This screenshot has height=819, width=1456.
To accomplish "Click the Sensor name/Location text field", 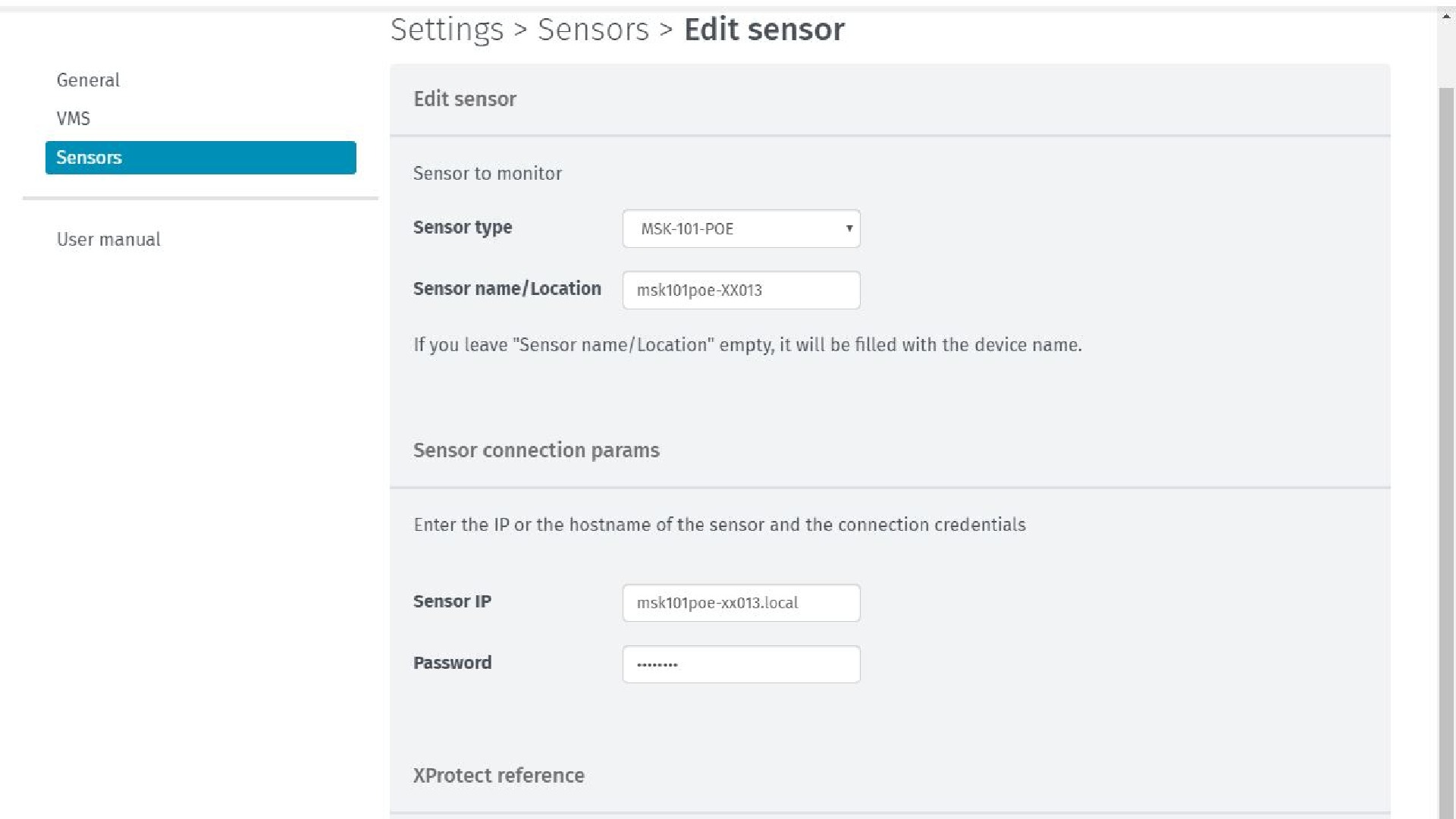I will (741, 290).
